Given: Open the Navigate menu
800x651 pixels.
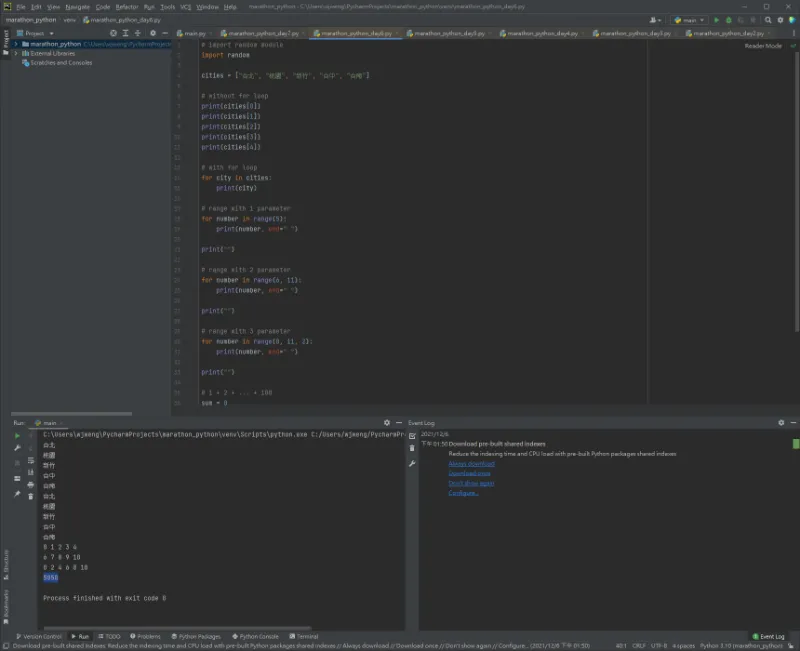Looking at the screenshot, I should pyautogui.click(x=77, y=7).
